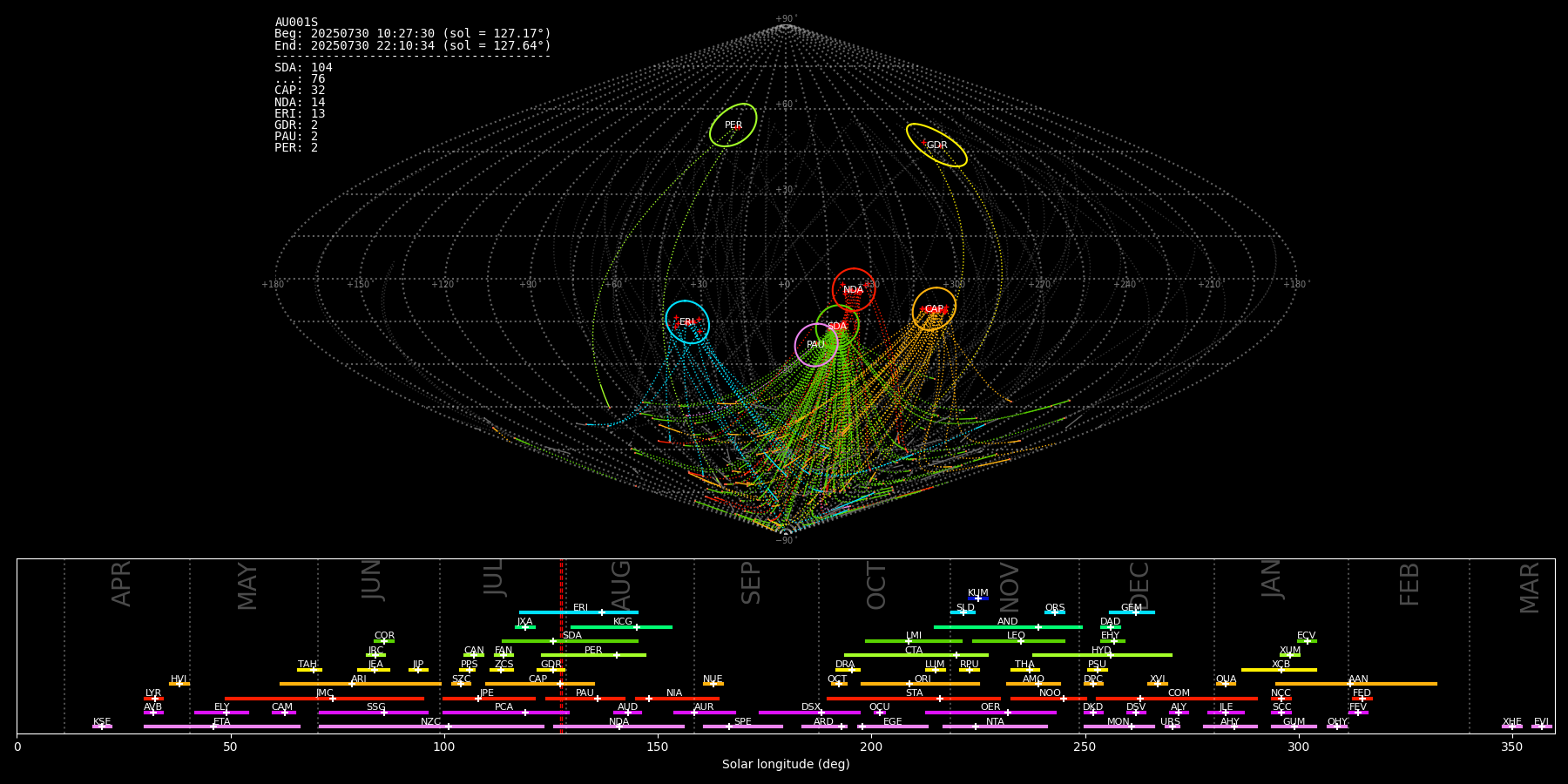The height and width of the screenshot is (784, 1568).
Task: Select the HYD shower bar in timeline
Action: (x=1102, y=655)
